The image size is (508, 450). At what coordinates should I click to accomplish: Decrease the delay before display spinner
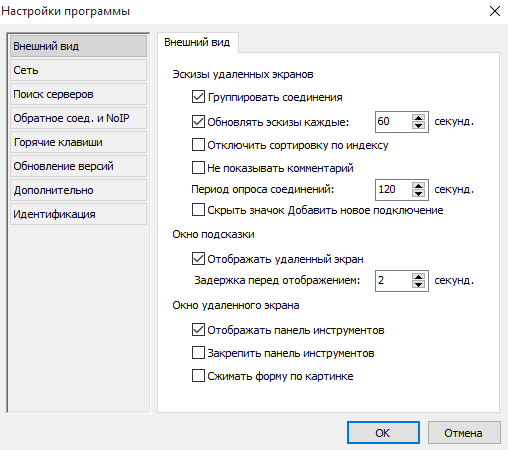(418, 285)
